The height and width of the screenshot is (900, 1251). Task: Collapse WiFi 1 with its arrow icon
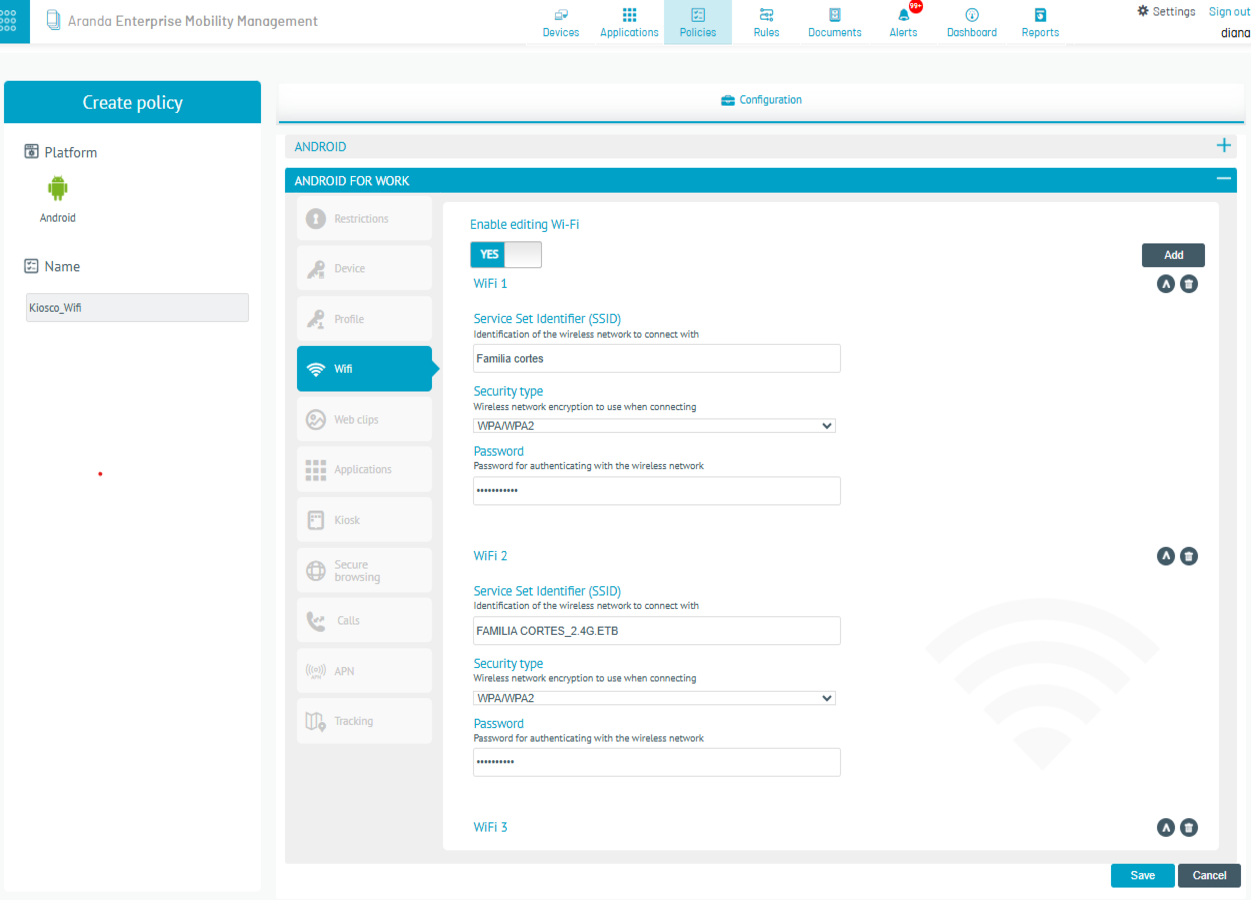coord(1166,284)
